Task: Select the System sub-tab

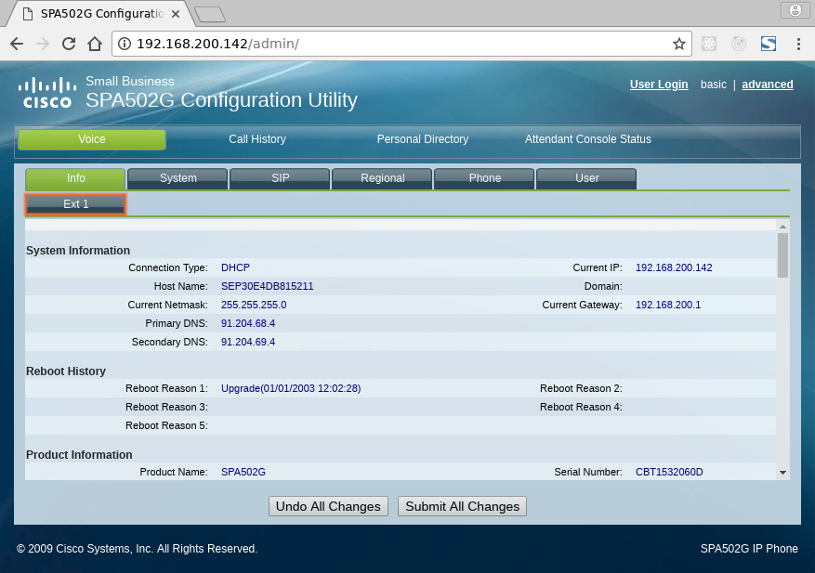Action: [x=178, y=178]
